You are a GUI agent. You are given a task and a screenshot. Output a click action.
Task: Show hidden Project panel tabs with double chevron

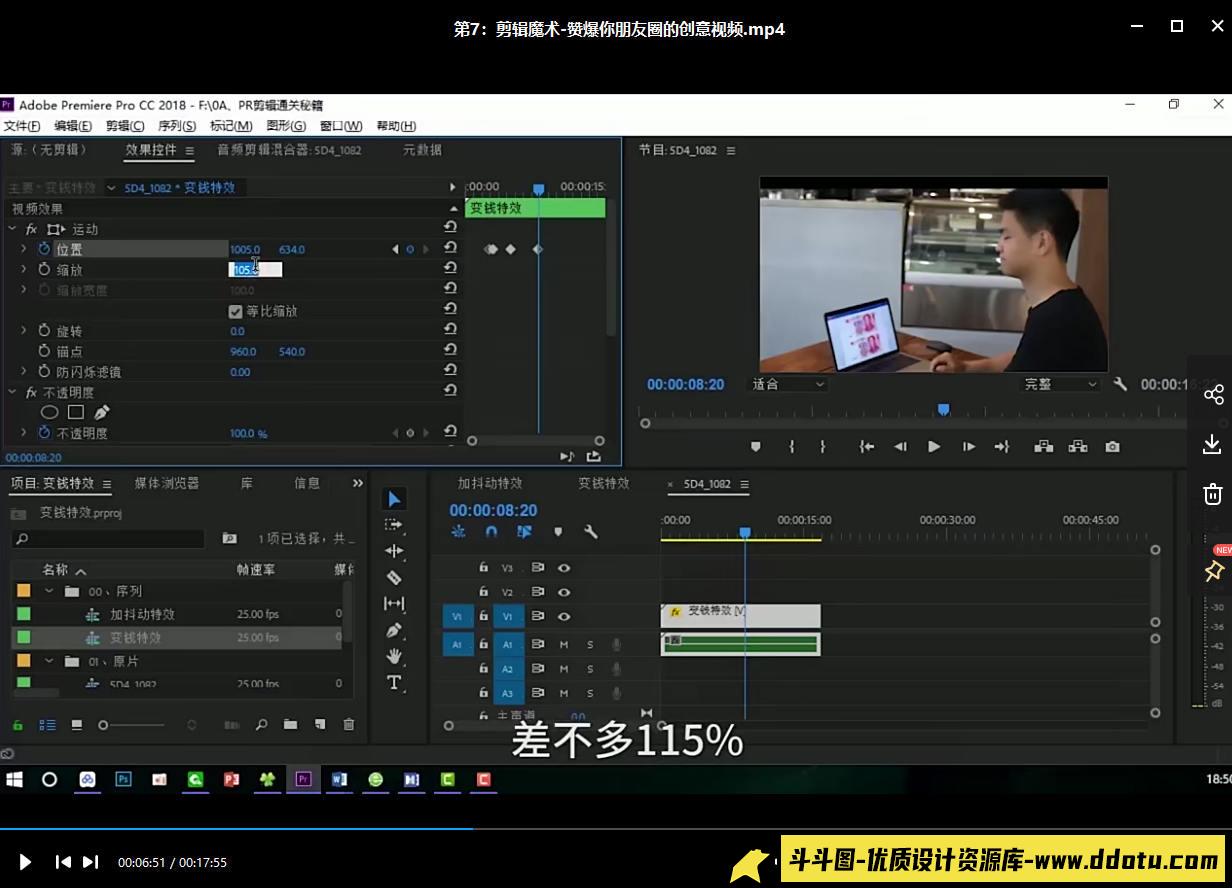point(358,483)
